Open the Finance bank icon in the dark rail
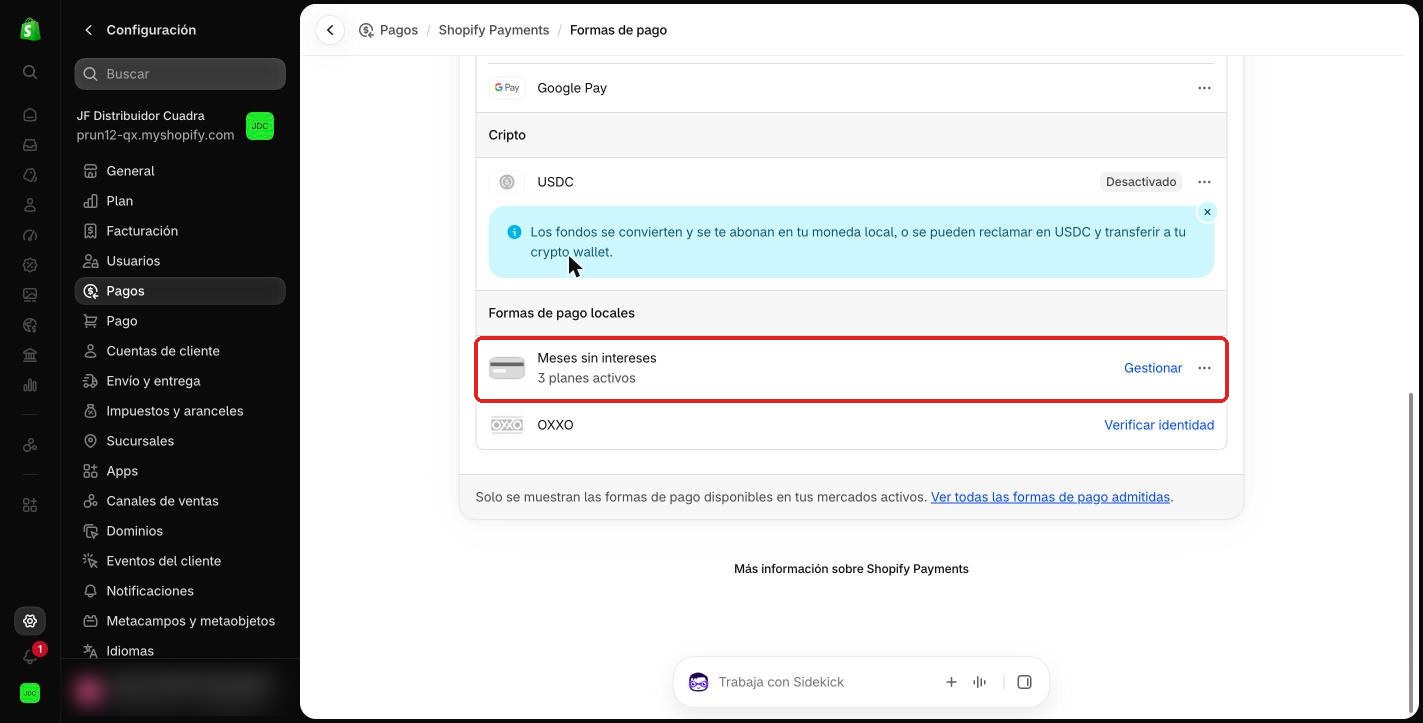Viewport: 1423px width, 723px height. 30,355
